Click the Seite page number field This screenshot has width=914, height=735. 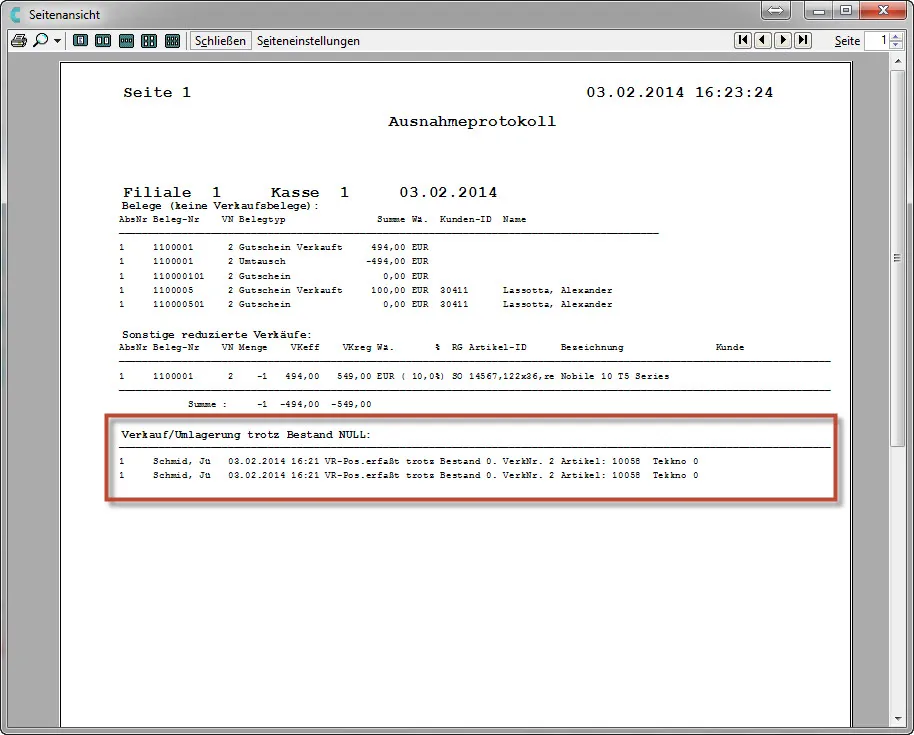(x=874, y=41)
